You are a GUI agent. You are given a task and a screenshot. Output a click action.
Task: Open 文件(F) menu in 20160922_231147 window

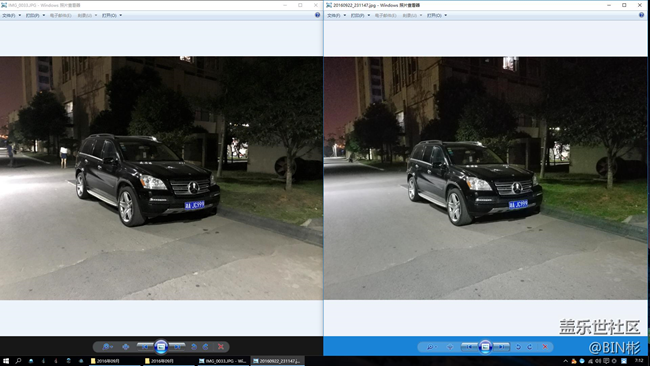click(336, 15)
